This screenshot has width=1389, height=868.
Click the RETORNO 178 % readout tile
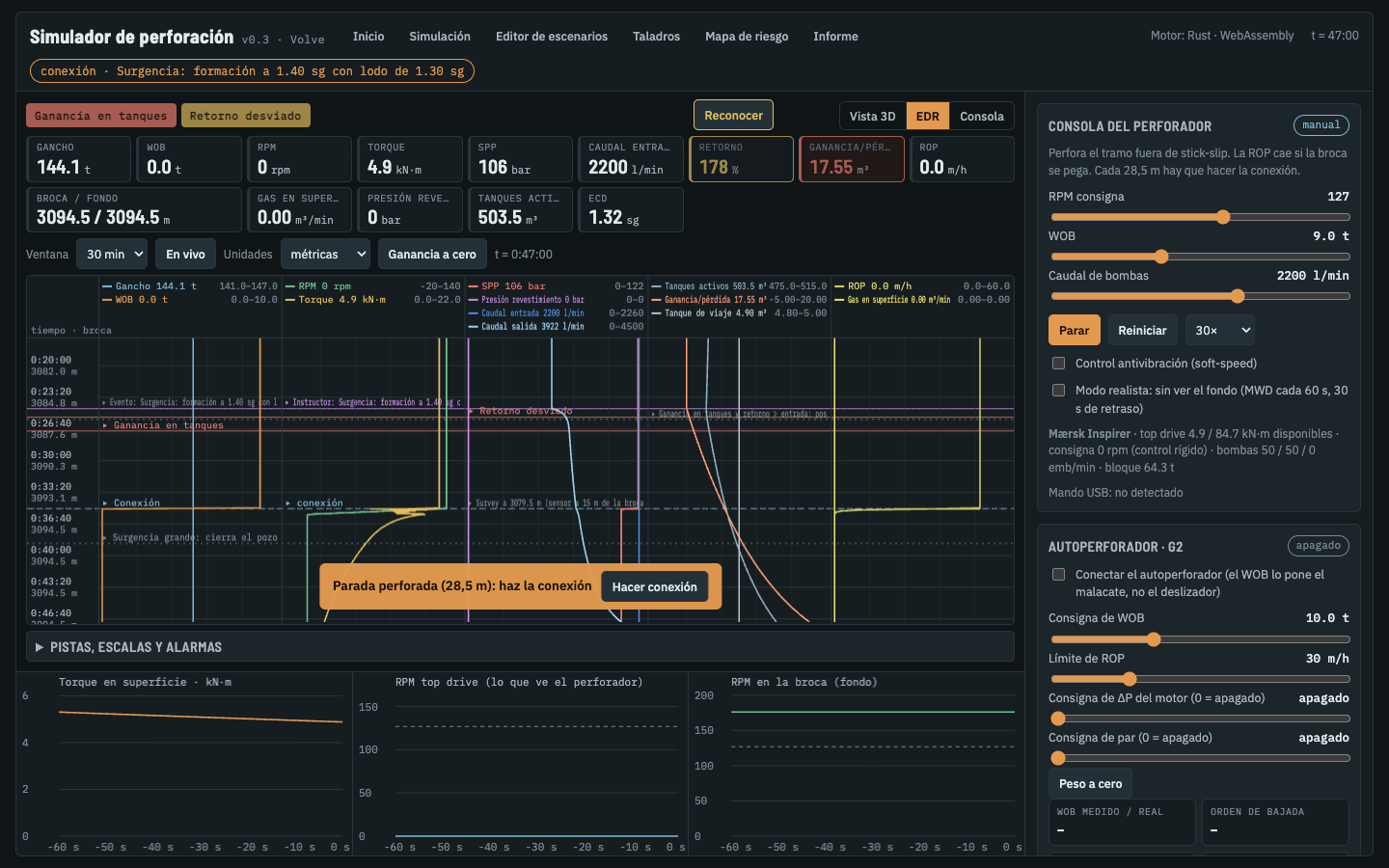[741, 159]
